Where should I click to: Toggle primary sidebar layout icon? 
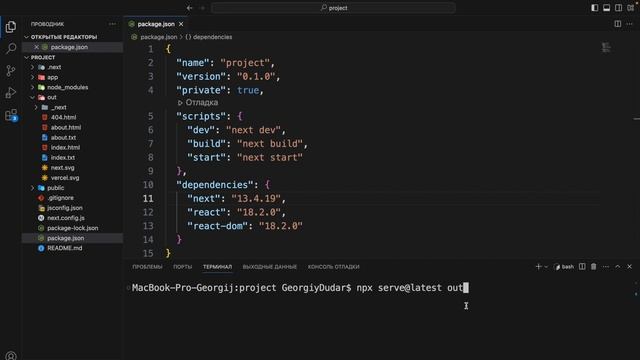coord(595,8)
